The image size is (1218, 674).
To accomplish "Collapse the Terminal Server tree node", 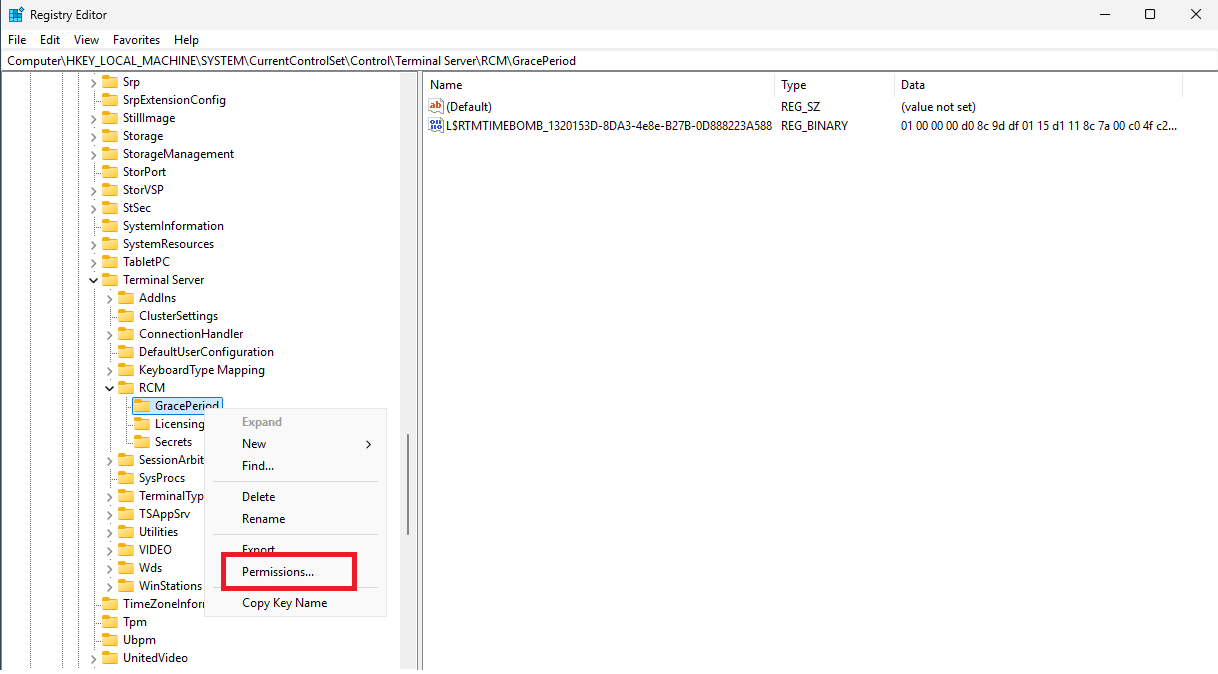I will pos(94,280).
